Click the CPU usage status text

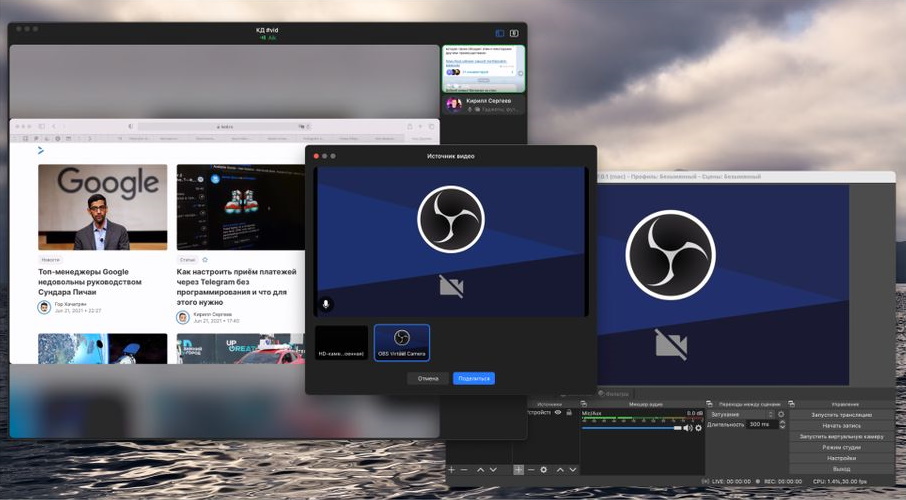840,482
